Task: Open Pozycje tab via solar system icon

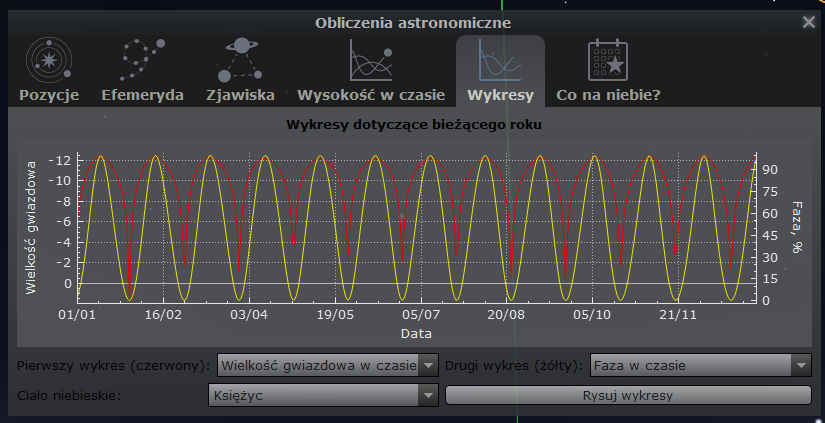Action: (48, 61)
